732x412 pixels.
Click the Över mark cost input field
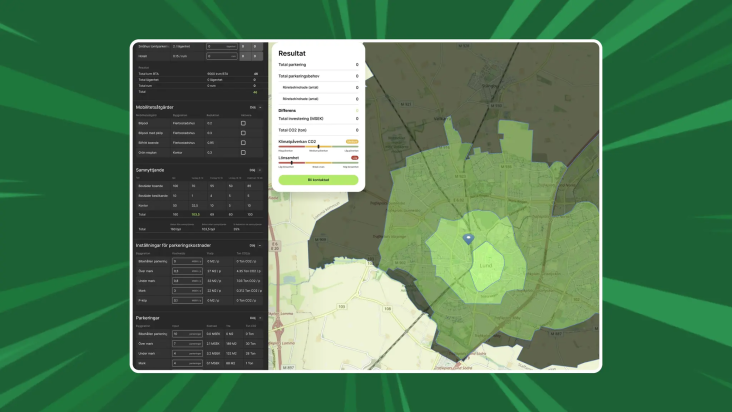coord(185,271)
